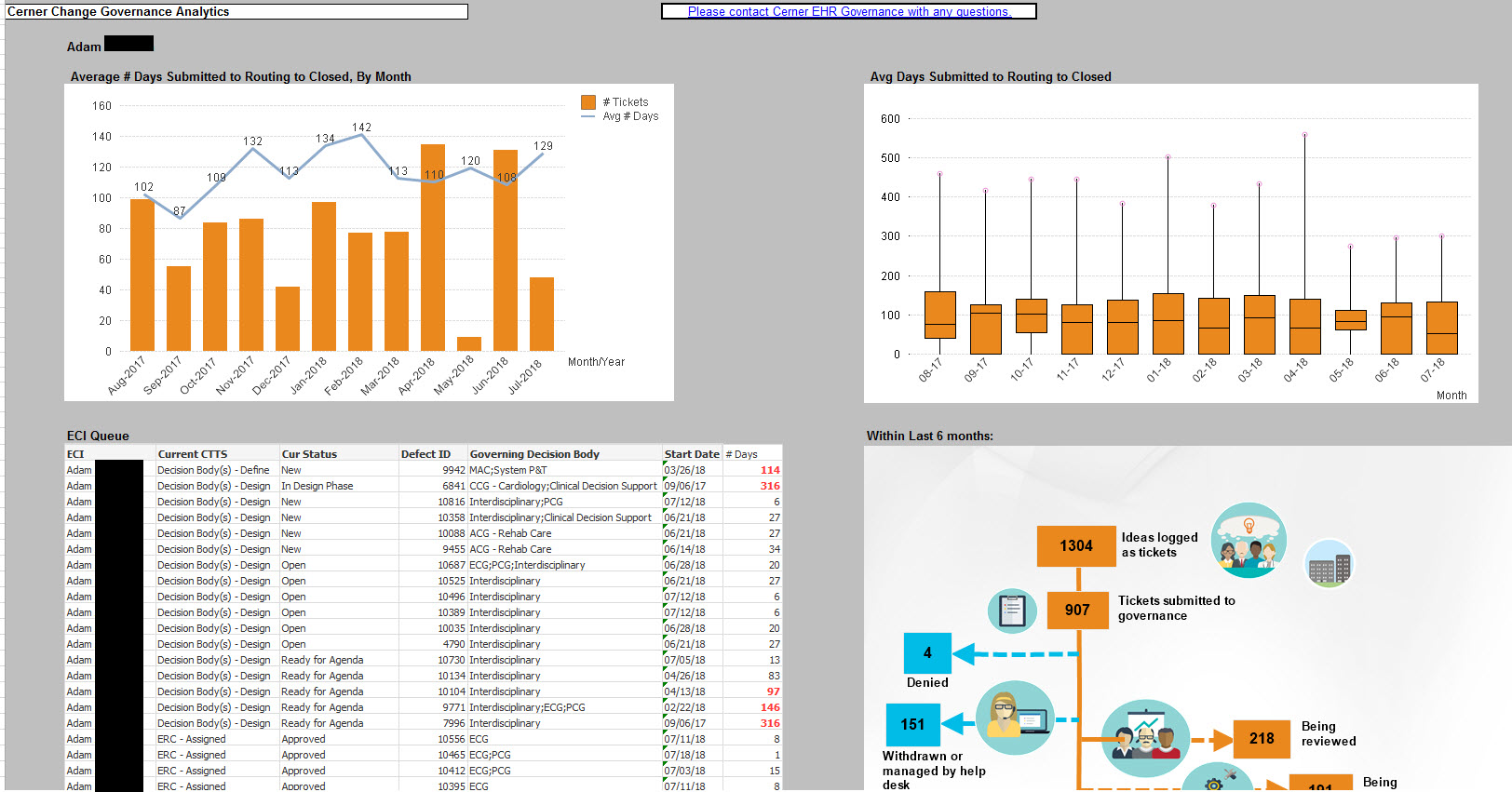This screenshot has height=792, width=1512.
Task: Click the orange # Tickets legend swatch
Action: (x=588, y=102)
